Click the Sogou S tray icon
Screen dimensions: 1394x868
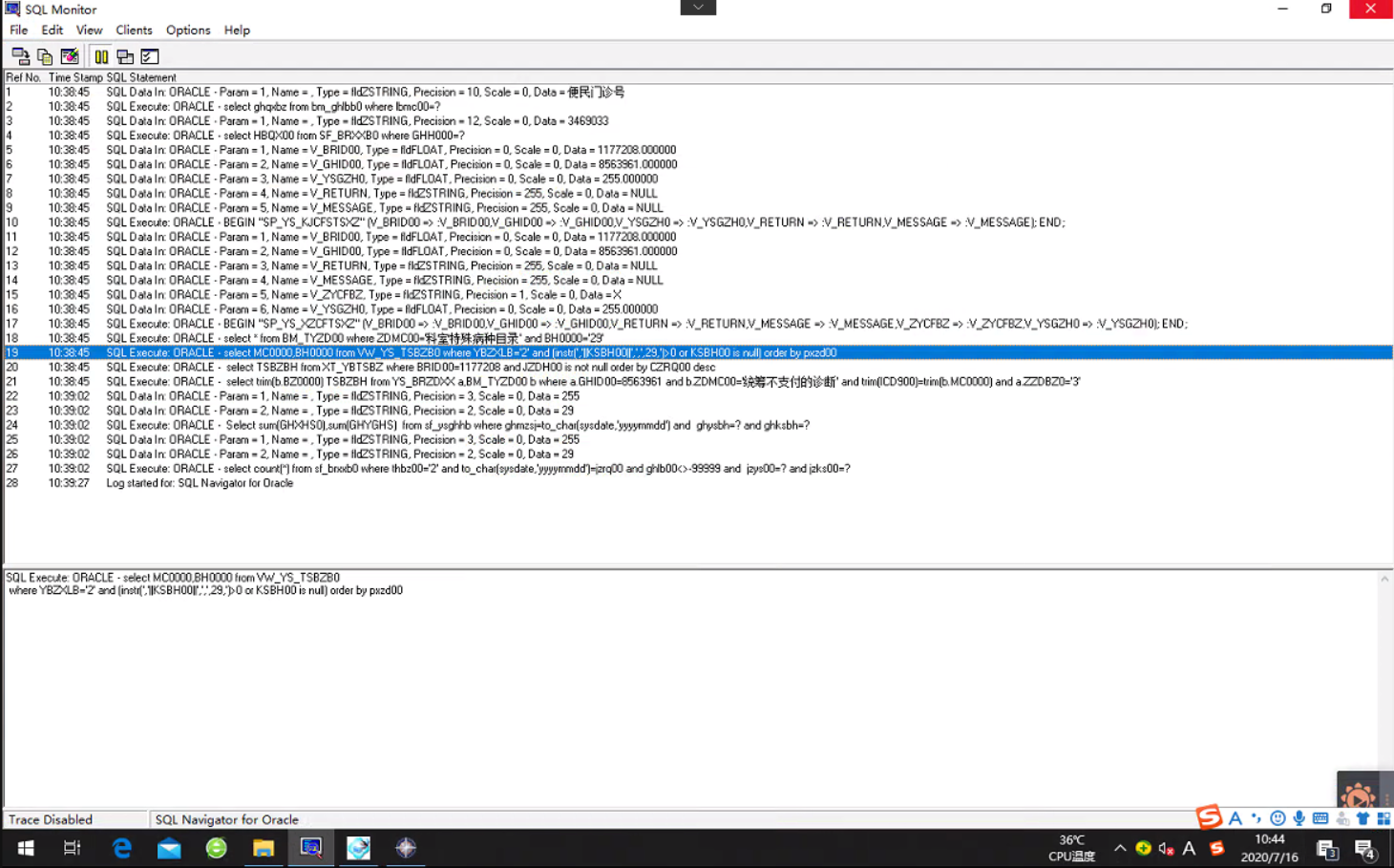coord(1216,848)
